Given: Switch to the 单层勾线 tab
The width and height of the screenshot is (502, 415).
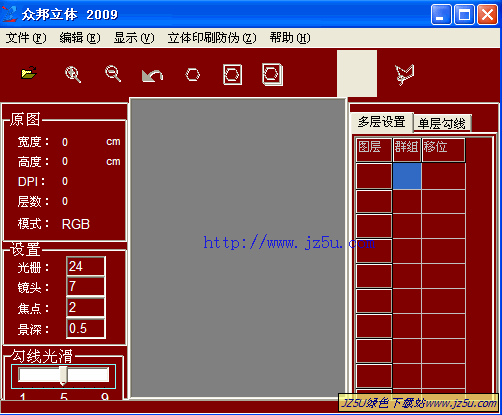Looking at the screenshot, I should click(x=442, y=123).
